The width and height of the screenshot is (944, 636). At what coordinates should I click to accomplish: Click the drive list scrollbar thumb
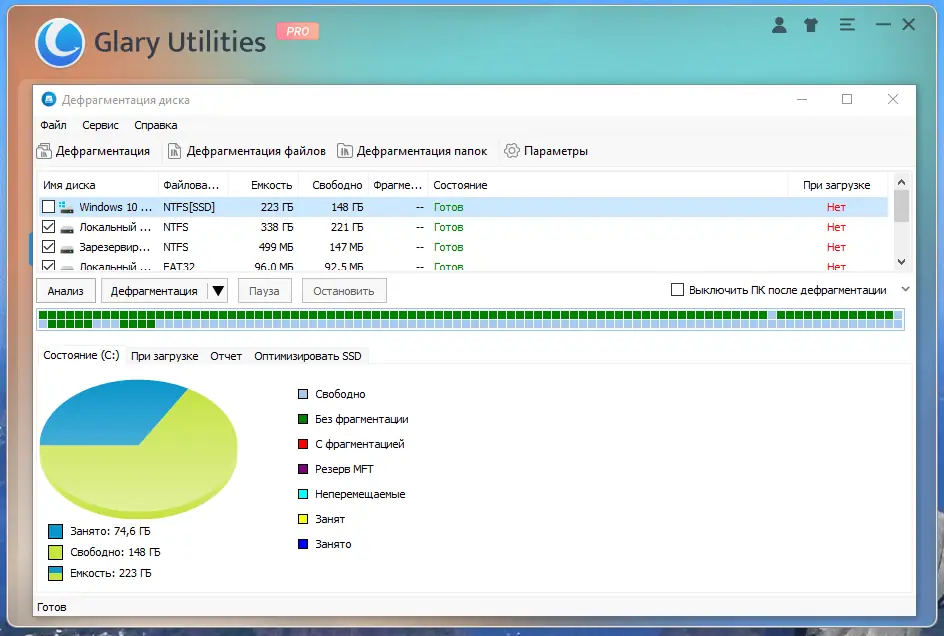click(x=901, y=206)
